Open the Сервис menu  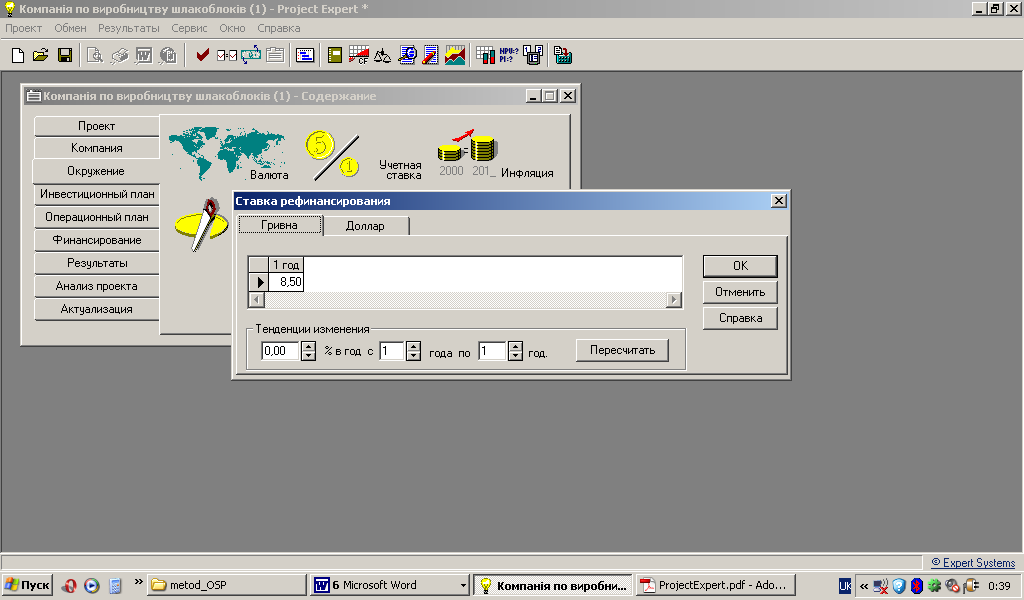click(189, 28)
